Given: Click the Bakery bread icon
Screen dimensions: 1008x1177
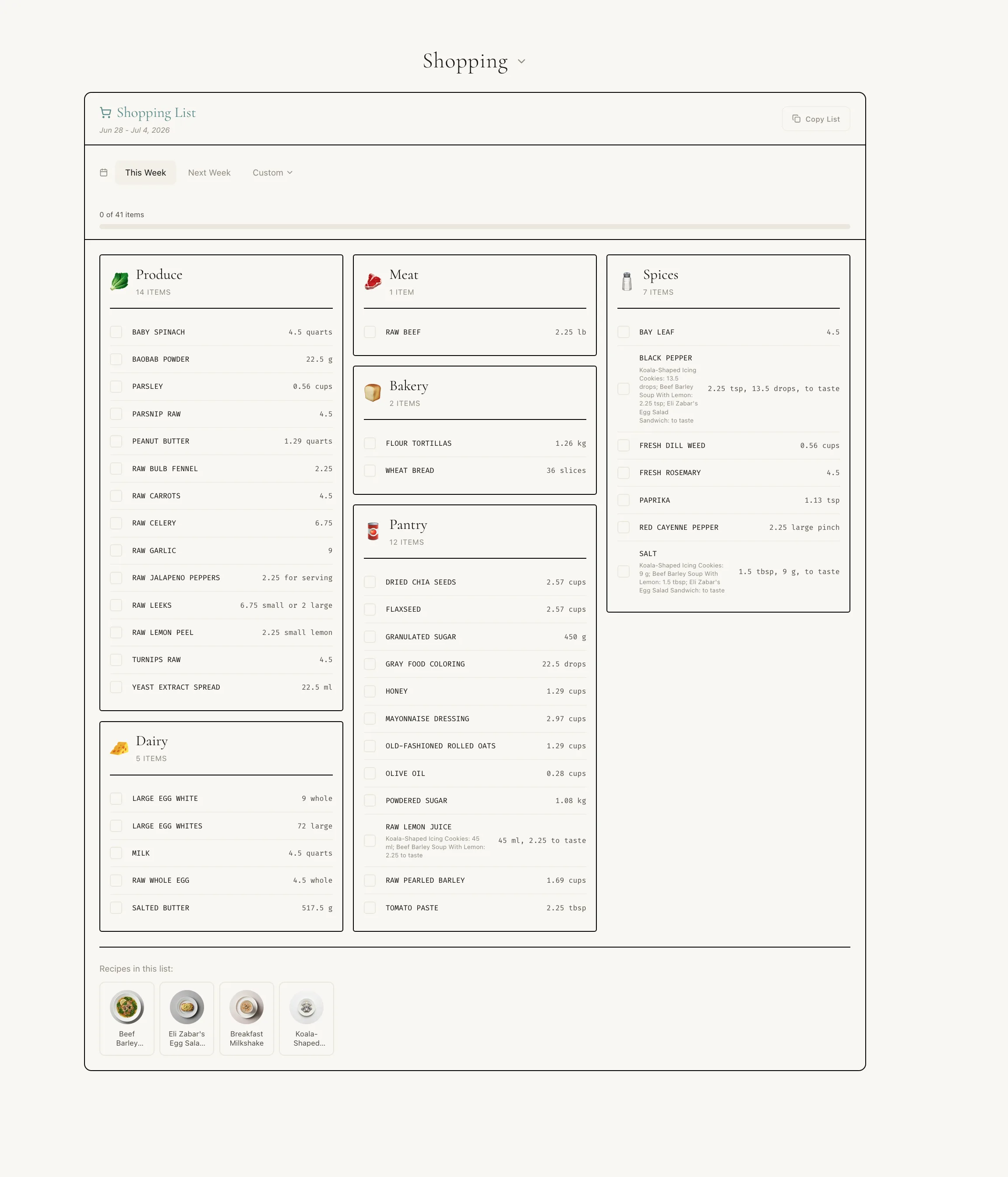Looking at the screenshot, I should point(373,392).
